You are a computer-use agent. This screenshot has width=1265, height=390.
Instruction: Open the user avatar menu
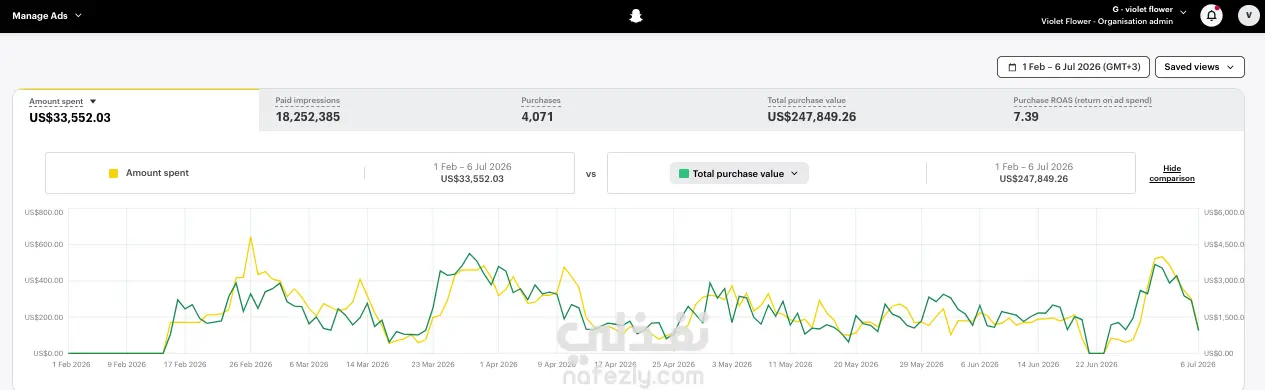(1248, 15)
